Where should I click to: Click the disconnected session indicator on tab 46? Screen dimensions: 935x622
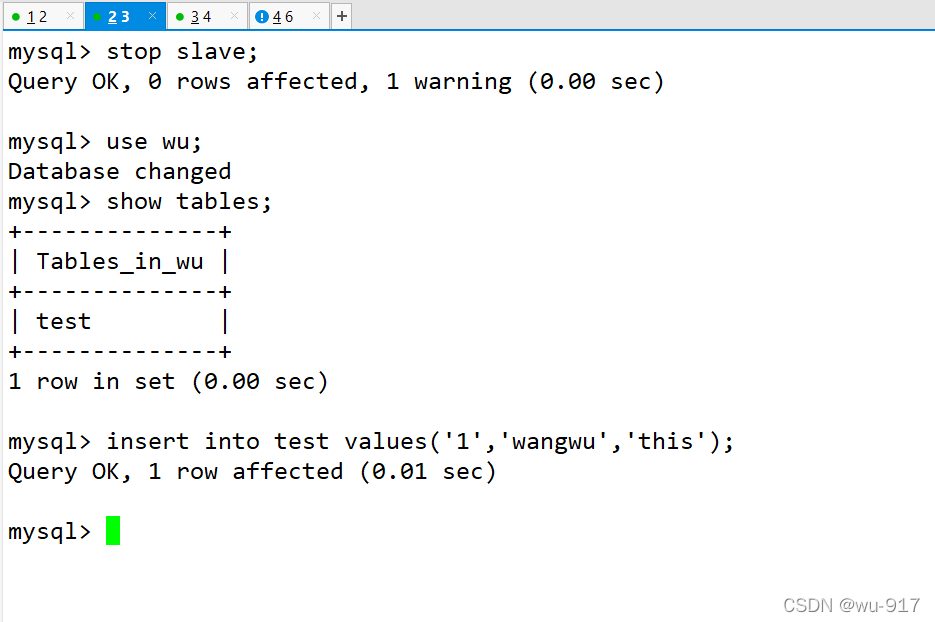[262, 15]
